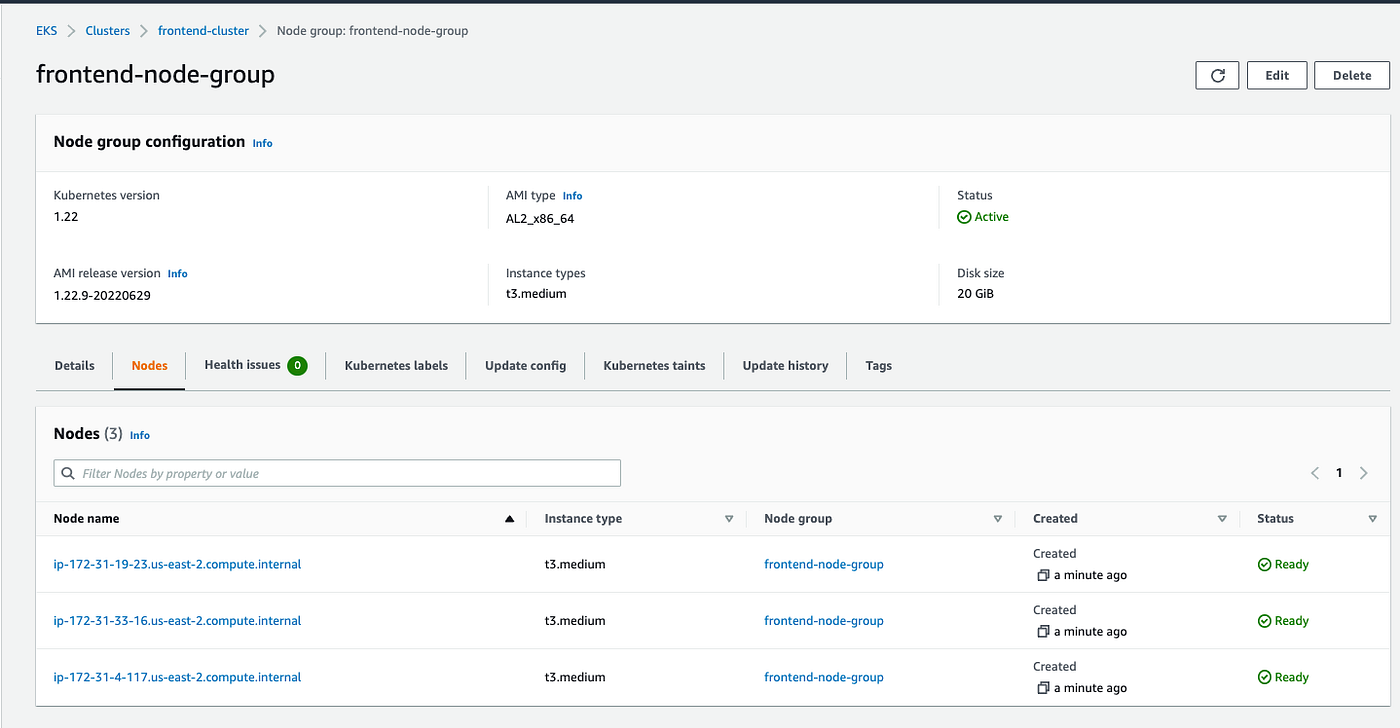Click the Delete node group button
Screen dimensions: 1400x728
(1351, 75)
